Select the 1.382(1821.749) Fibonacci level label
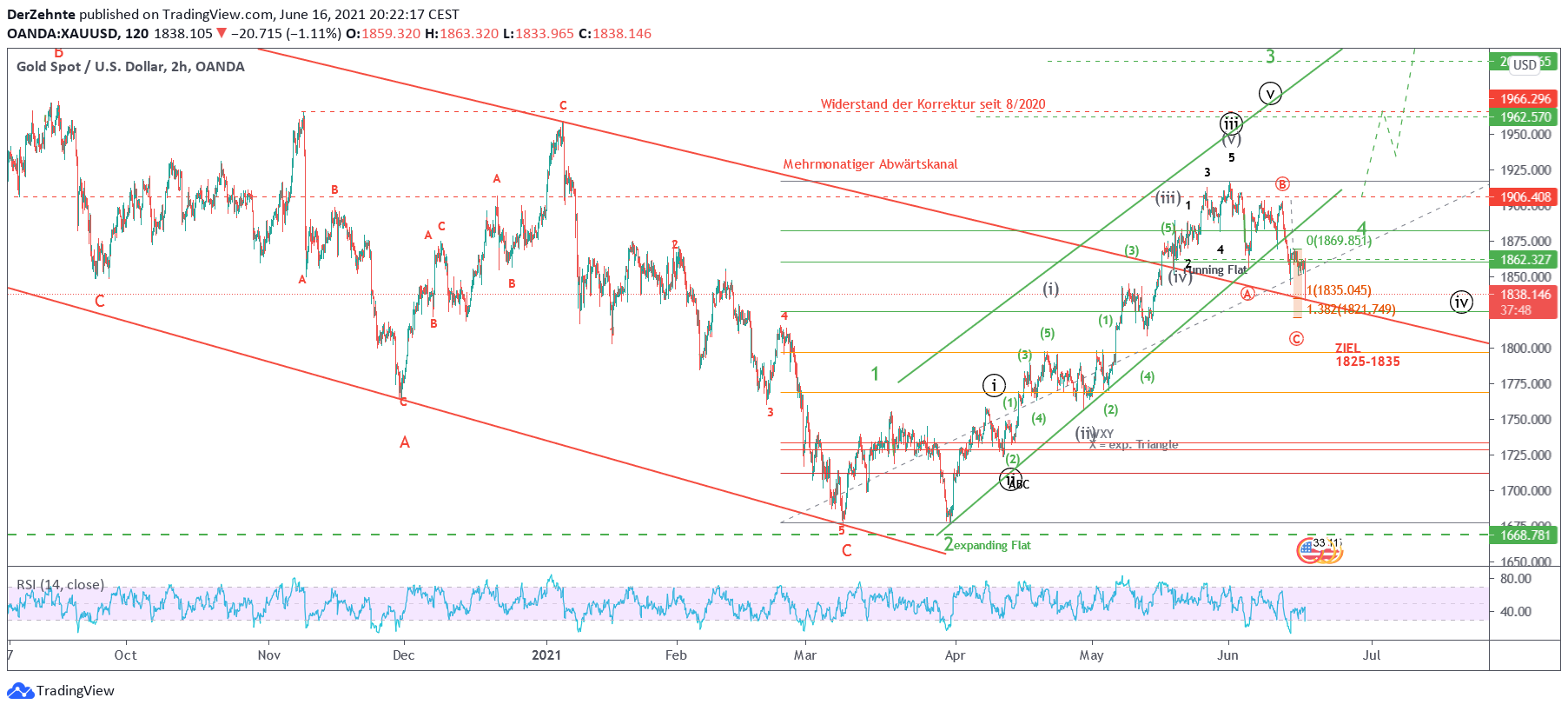 click(1351, 309)
